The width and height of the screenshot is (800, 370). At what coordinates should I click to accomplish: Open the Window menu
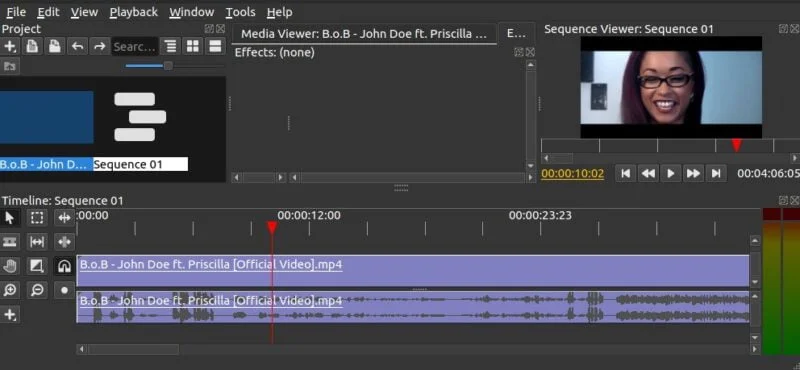191,12
